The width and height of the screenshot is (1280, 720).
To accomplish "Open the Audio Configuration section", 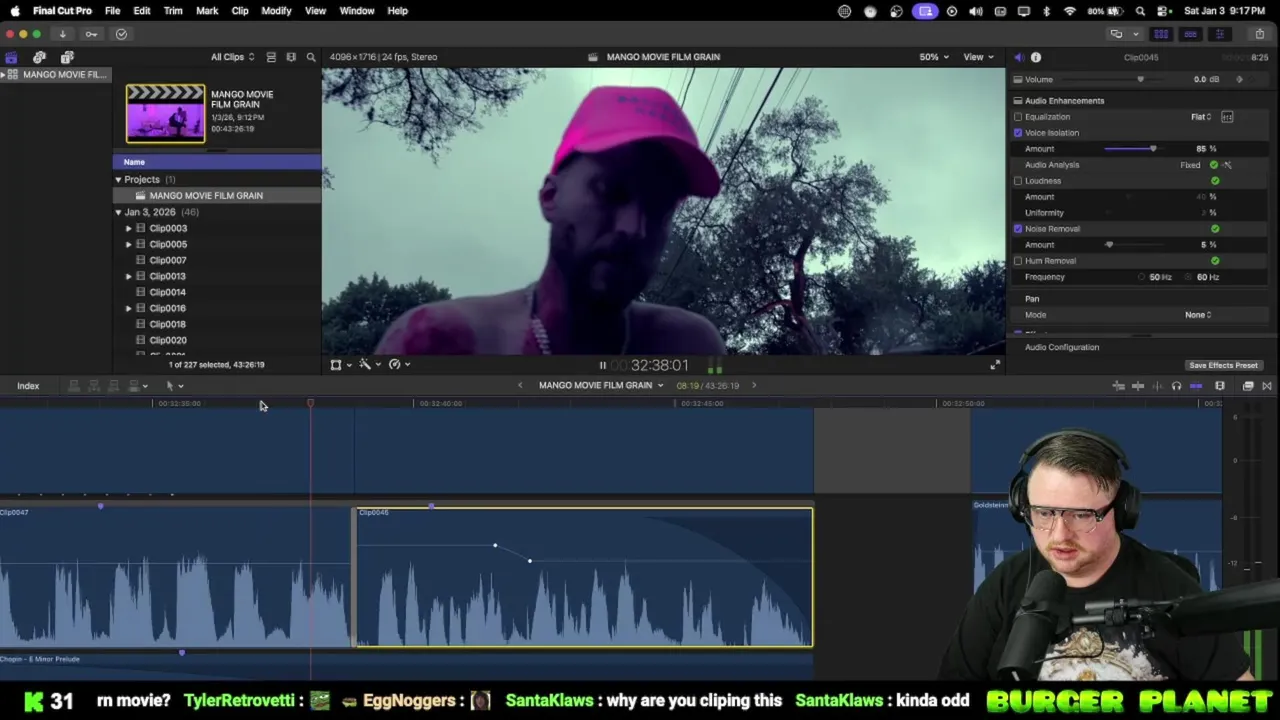I will [1062, 347].
